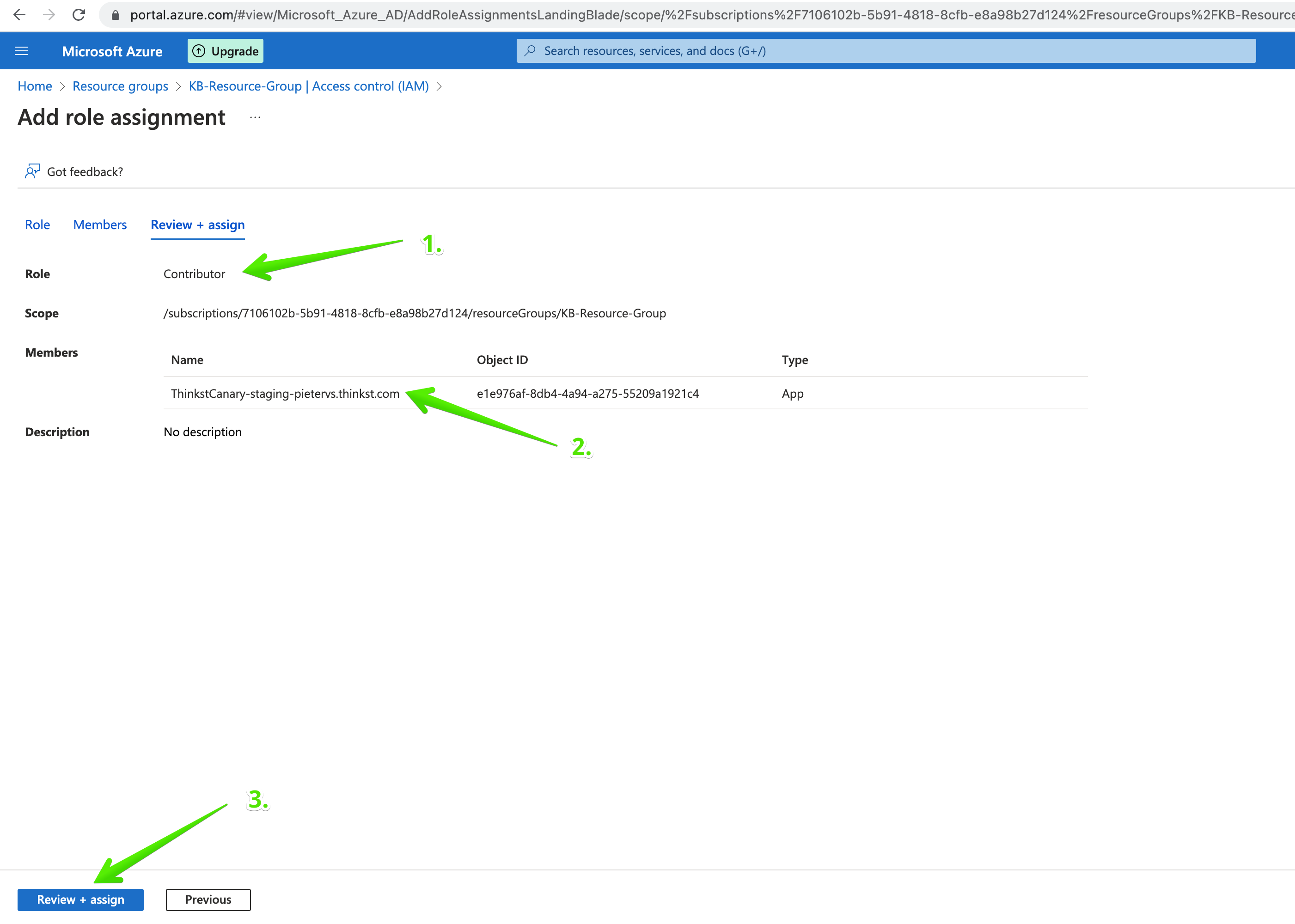
Task: Click Got feedback? link
Action: 85,172
